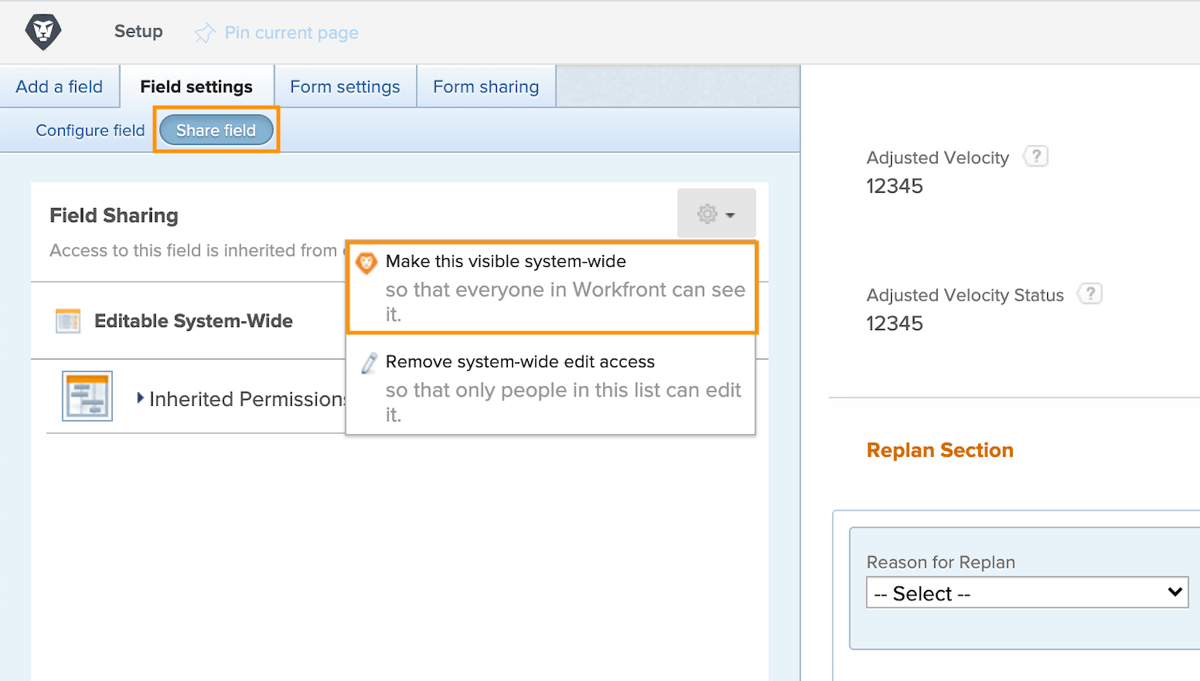The height and width of the screenshot is (681, 1200).
Task: Click the Workfront shield icon next to Make visible
Action: [366, 262]
